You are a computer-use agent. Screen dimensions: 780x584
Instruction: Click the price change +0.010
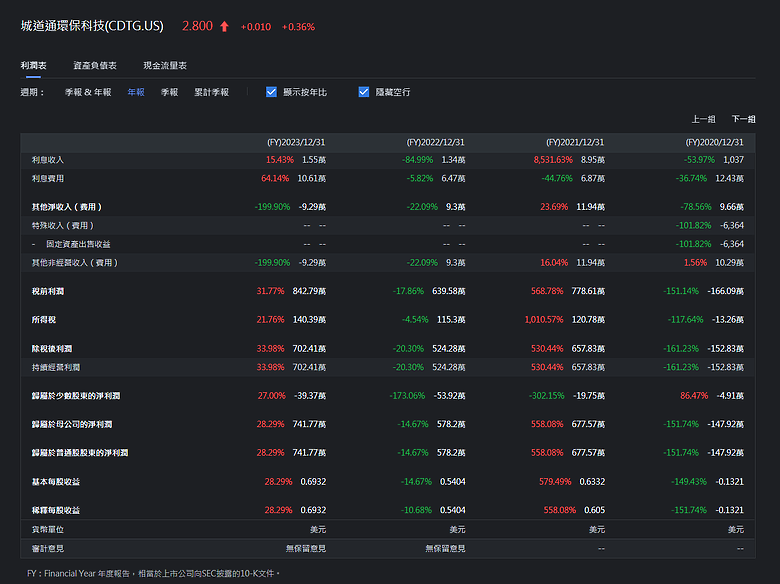click(256, 27)
